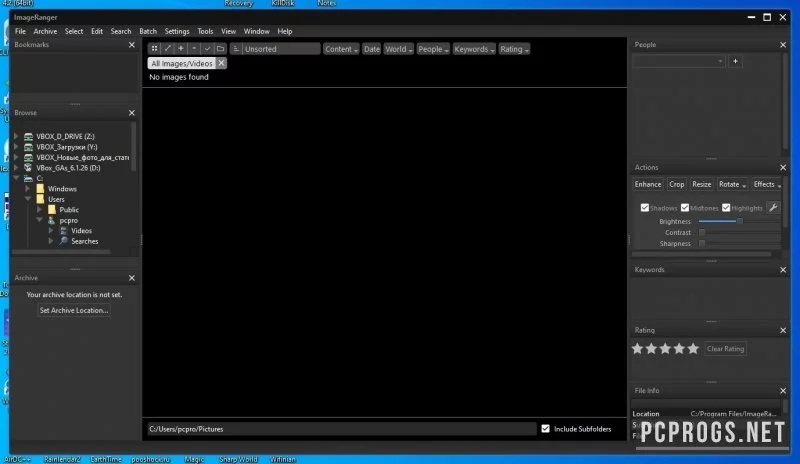
Task: Open the Settings menu
Action: [x=177, y=32]
